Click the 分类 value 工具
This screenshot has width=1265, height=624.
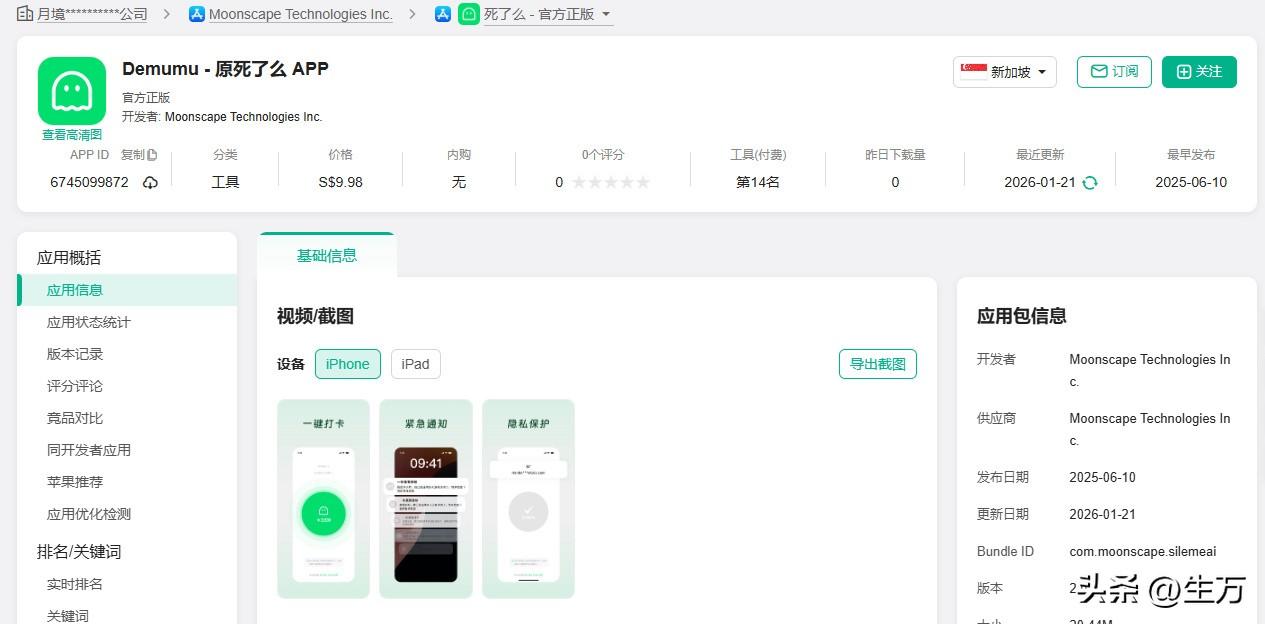coord(225,182)
